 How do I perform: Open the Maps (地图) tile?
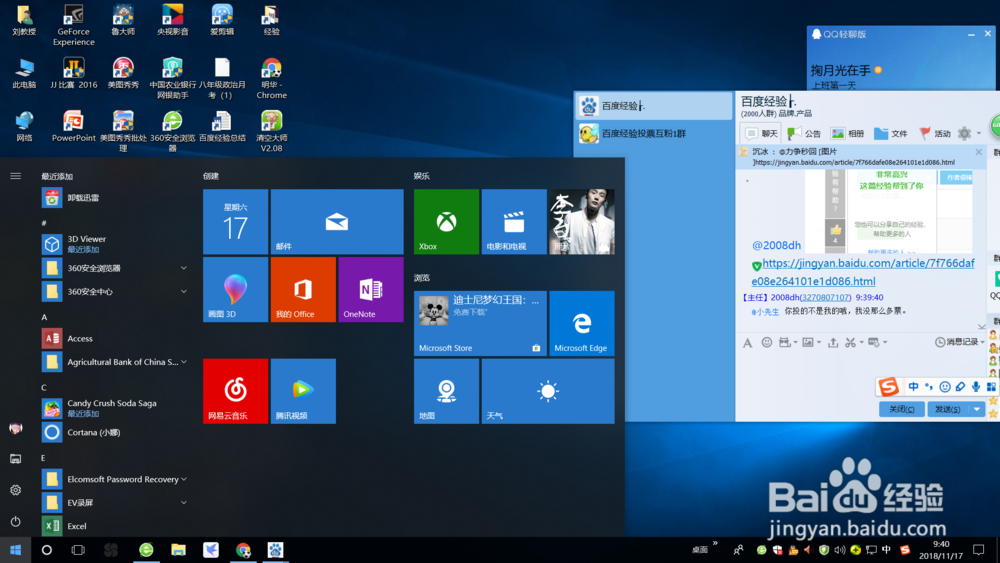tap(446, 391)
